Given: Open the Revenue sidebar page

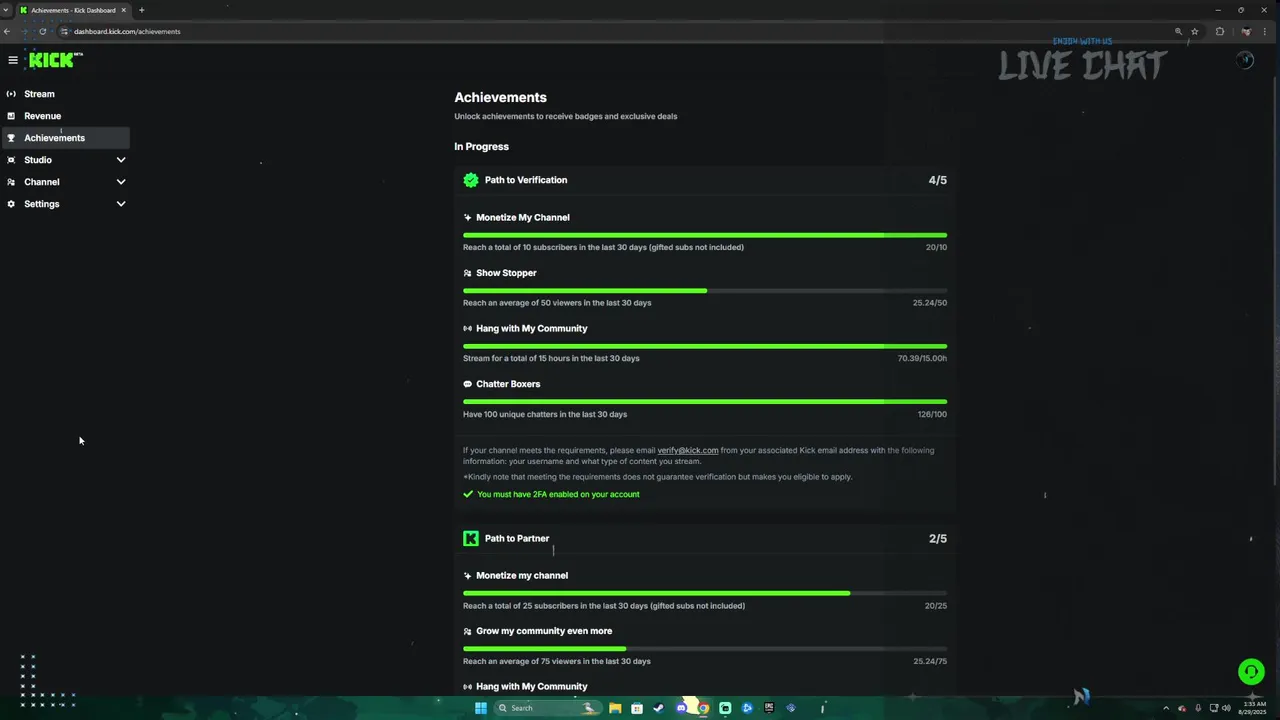Looking at the screenshot, I should coord(66,116).
